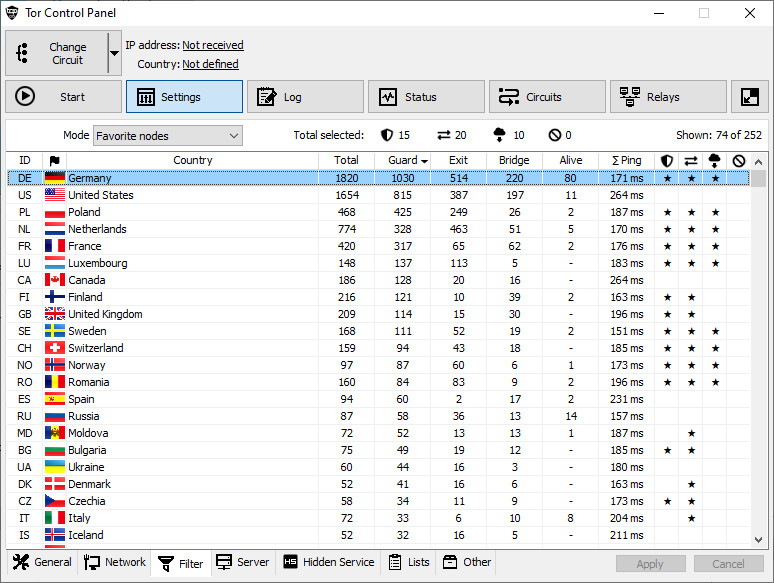Viewport: 774px width, 583px height.
Task: Click the shield entry nodes column header icon
Action: pos(667,160)
